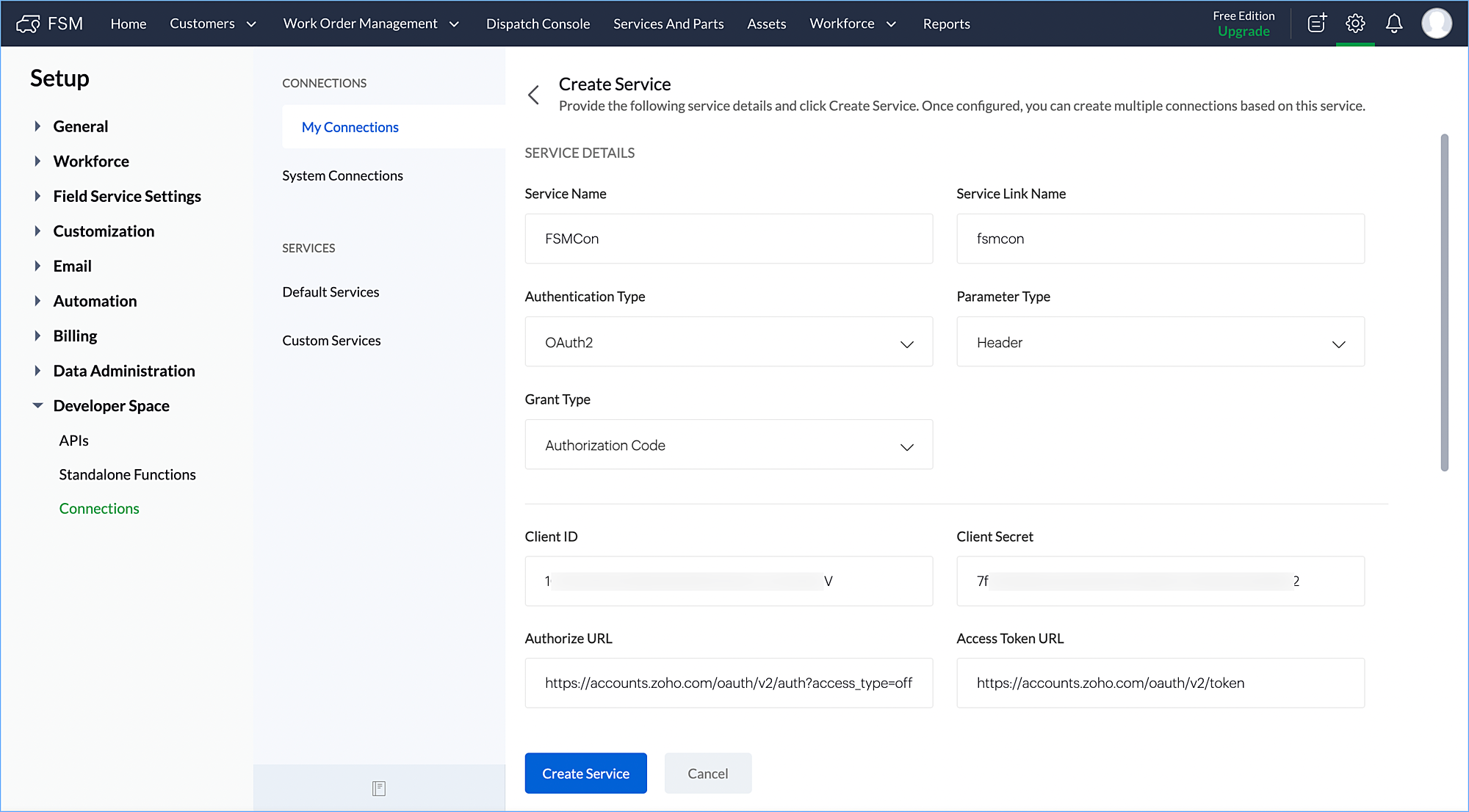1469x812 pixels.
Task: Click the collapse panel icon at bottom
Action: pyautogui.click(x=379, y=789)
